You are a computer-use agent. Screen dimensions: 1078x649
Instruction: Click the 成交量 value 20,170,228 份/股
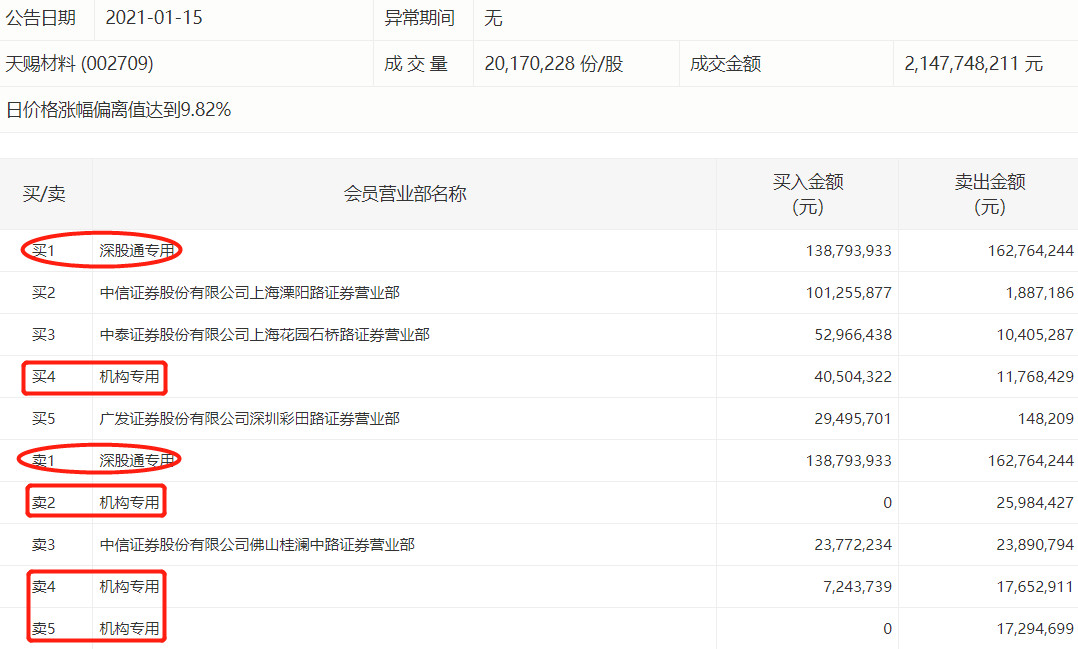click(553, 64)
